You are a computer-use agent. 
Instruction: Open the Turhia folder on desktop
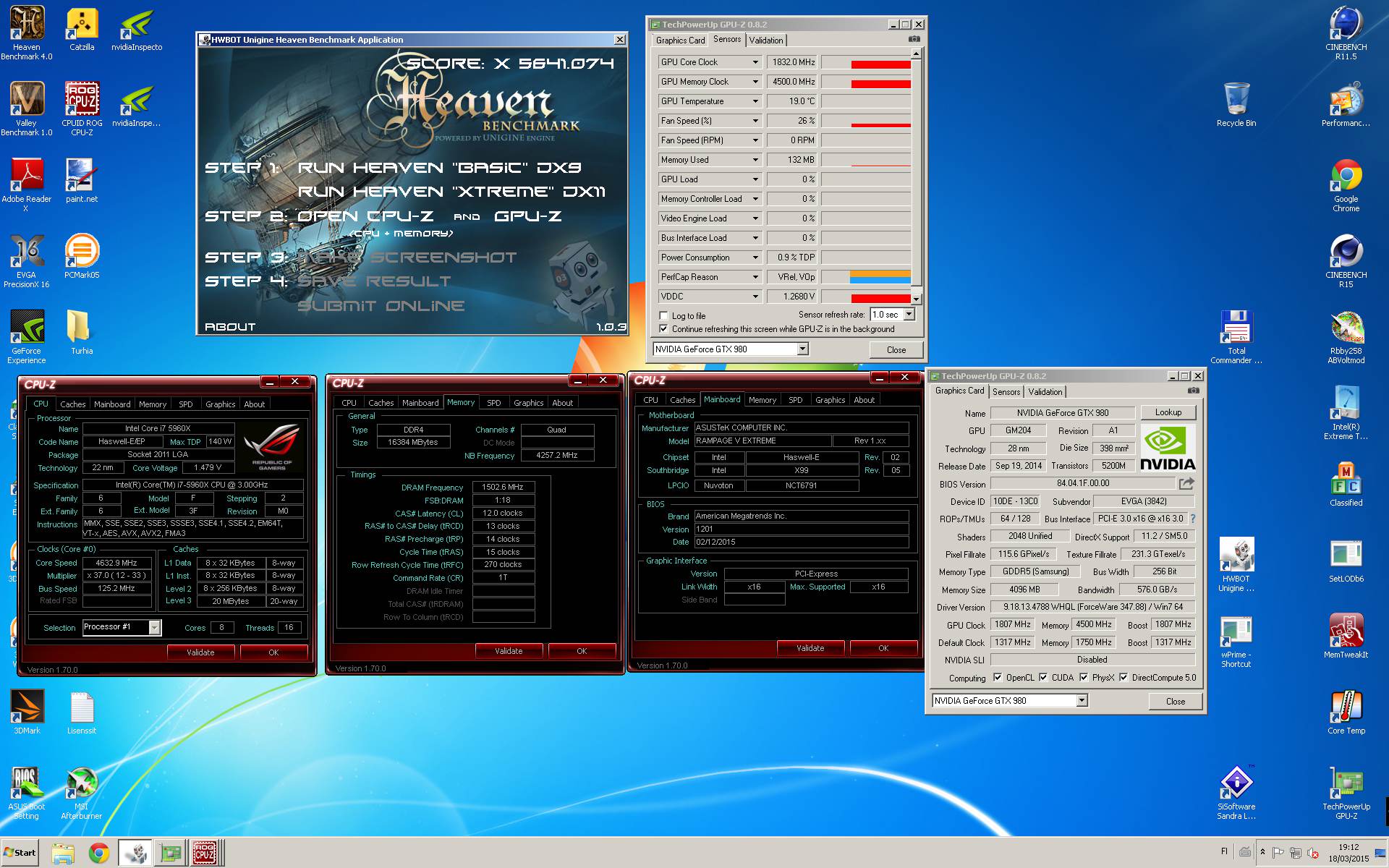(x=82, y=333)
